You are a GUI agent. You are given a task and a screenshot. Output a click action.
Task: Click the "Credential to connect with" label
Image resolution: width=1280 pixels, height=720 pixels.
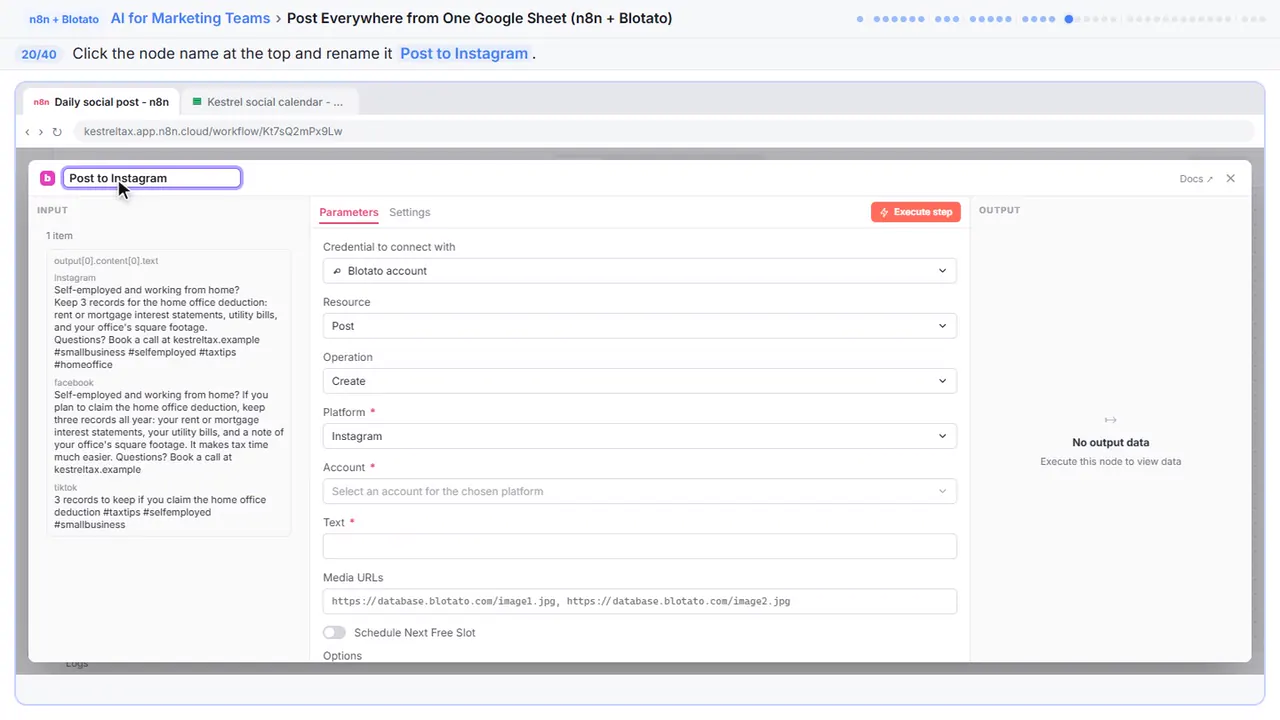(x=389, y=247)
